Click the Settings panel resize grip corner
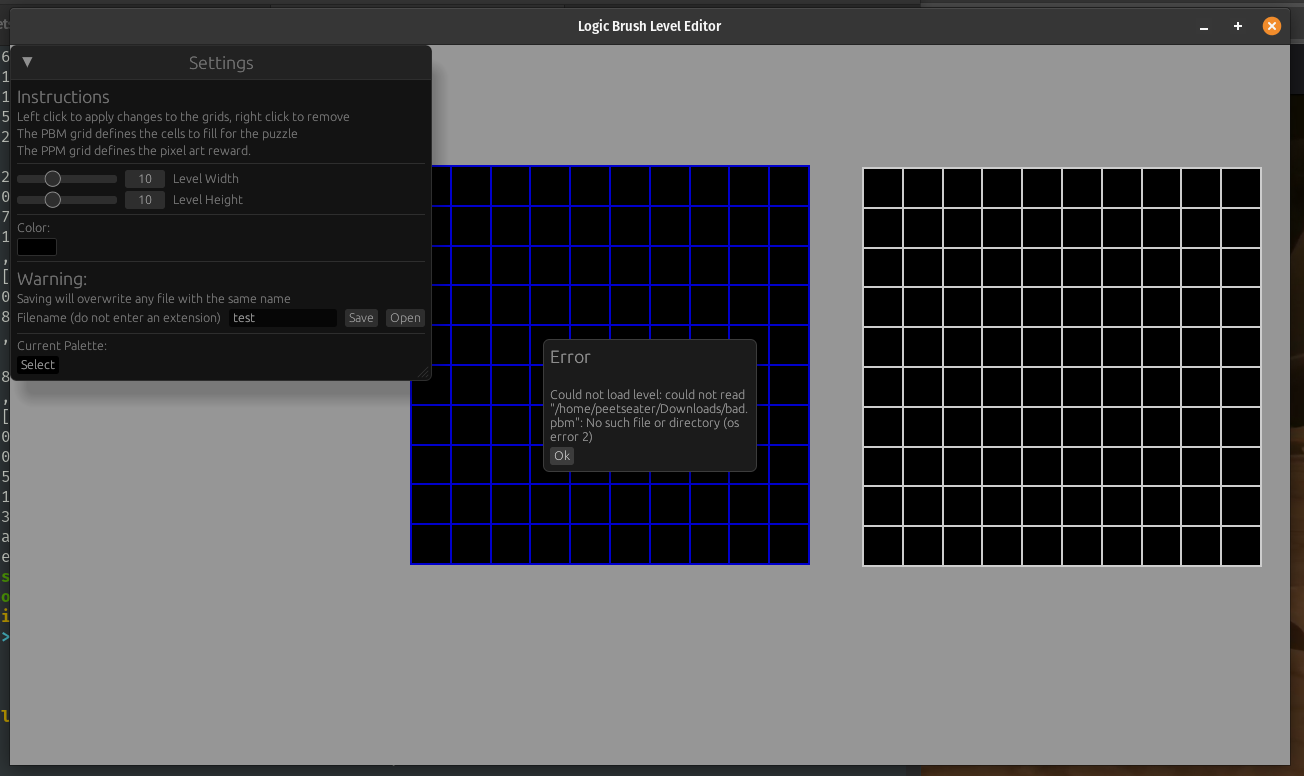Image resolution: width=1304 pixels, height=776 pixels. pos(423,373)
